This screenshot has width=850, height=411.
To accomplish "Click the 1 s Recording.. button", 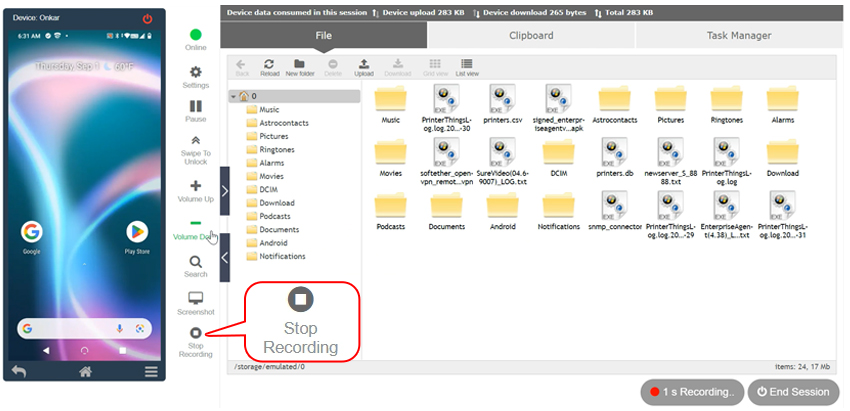I will tap(692, 392).
